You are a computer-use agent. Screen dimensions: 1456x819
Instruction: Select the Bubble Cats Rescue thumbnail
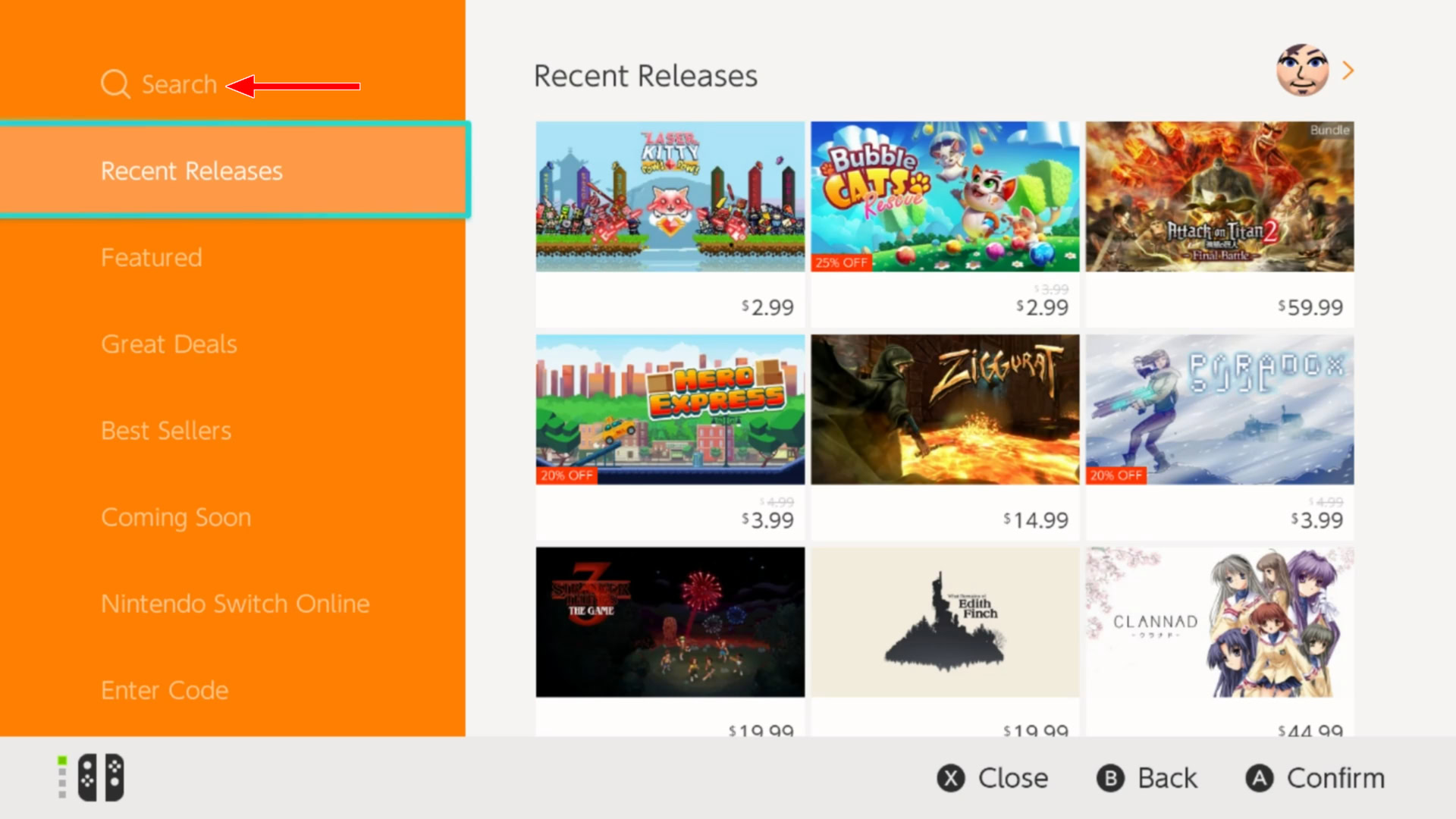click(x=944, y=195)
